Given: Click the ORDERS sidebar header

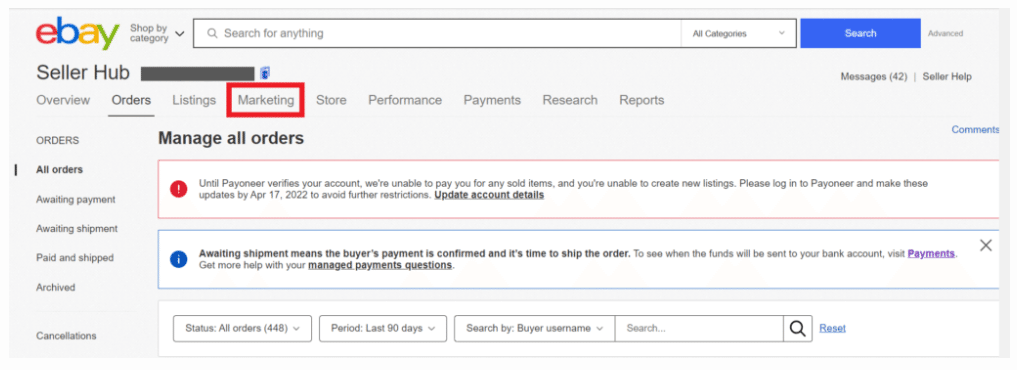Looking at the screenshot, I should [57, 140].
